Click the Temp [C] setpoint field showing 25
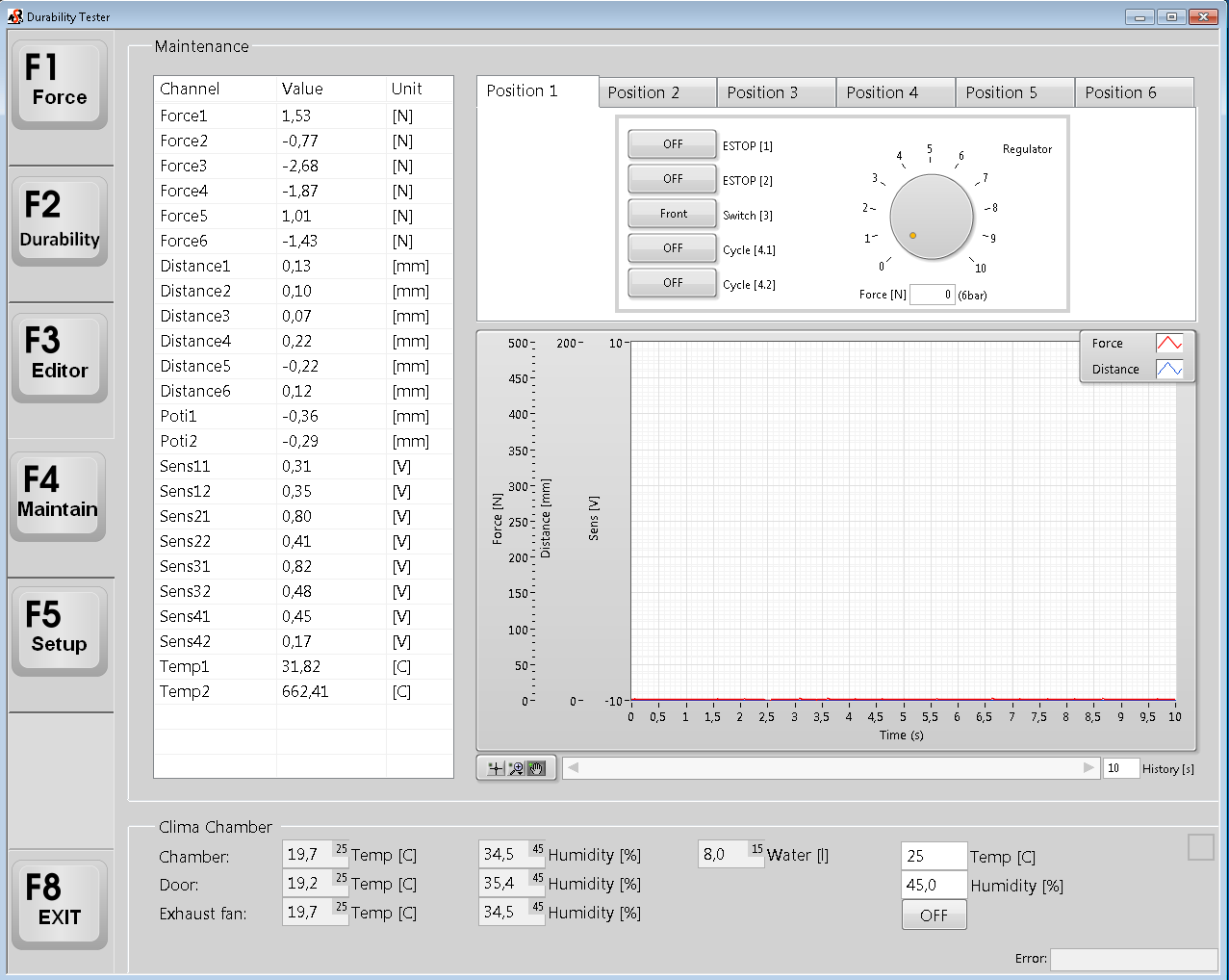The image size is (1229, 980). click(x=934, y=856)
